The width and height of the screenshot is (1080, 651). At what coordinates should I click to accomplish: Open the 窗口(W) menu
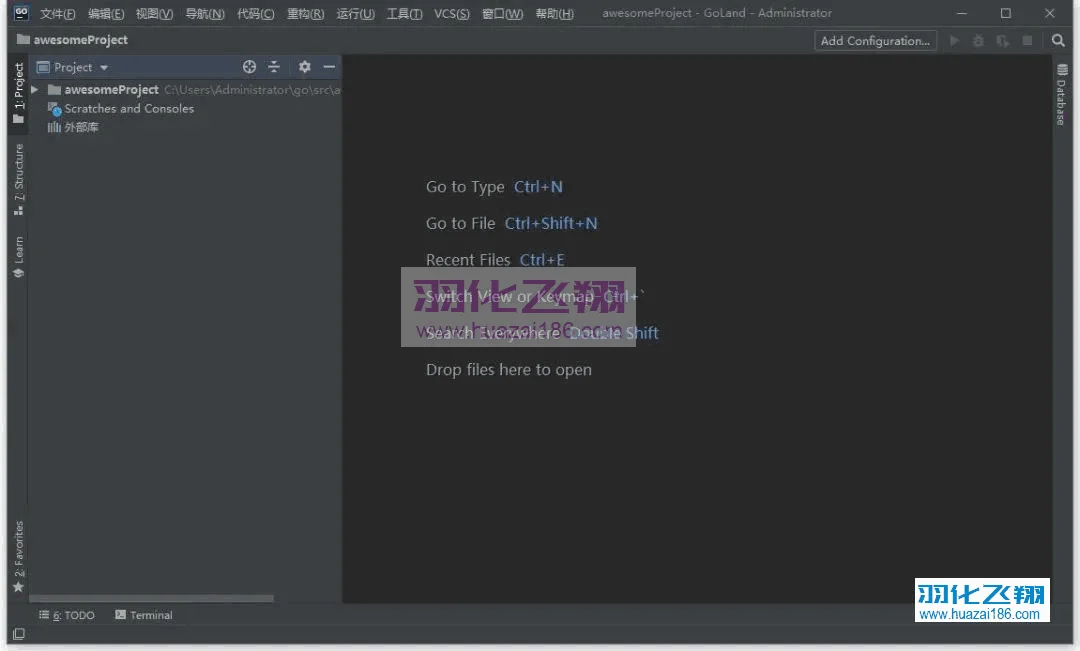502,14
